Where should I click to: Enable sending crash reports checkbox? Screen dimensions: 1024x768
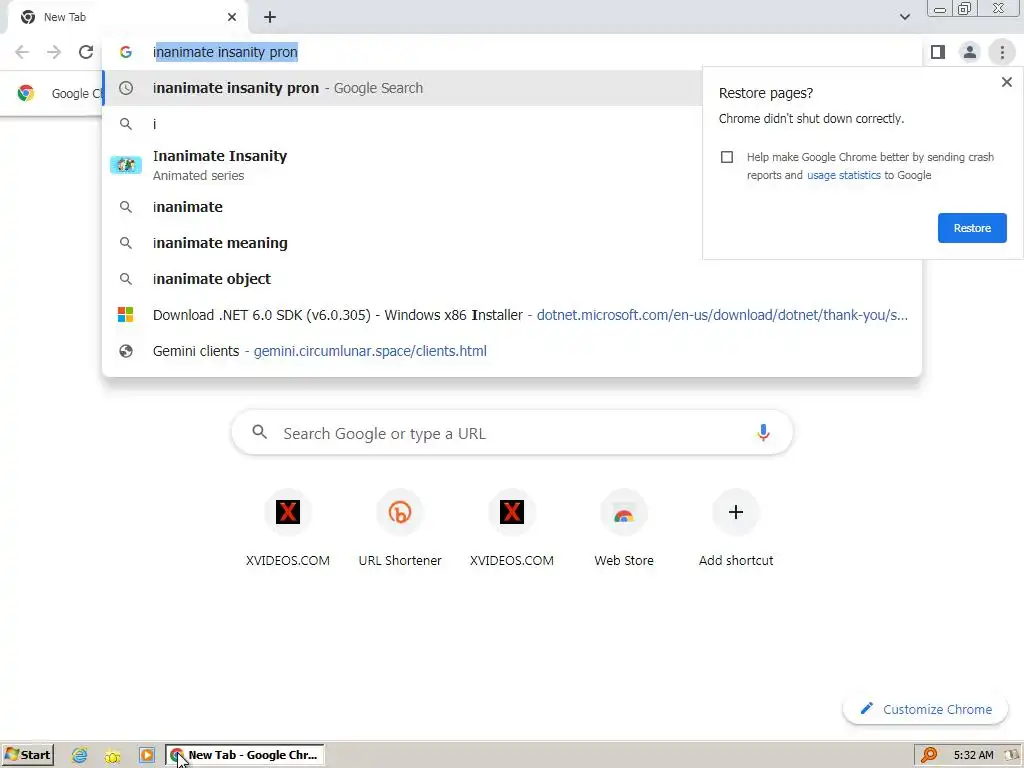tap(727, 157)
